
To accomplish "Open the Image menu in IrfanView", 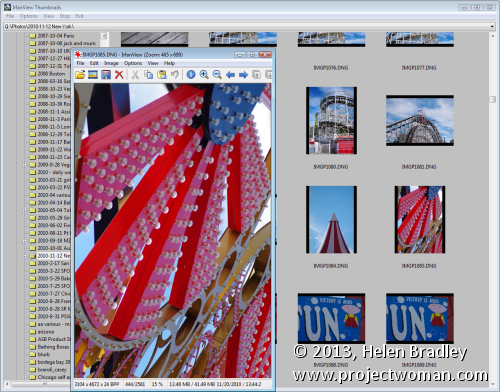I will (x=111, y=63).
